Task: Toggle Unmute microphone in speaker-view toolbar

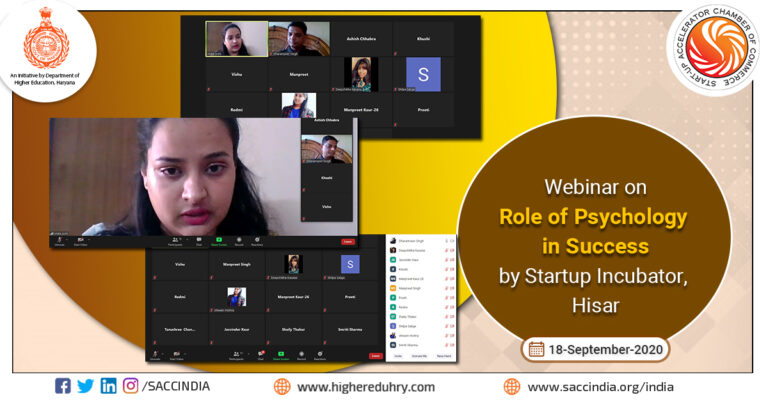Action: (59, 241)
